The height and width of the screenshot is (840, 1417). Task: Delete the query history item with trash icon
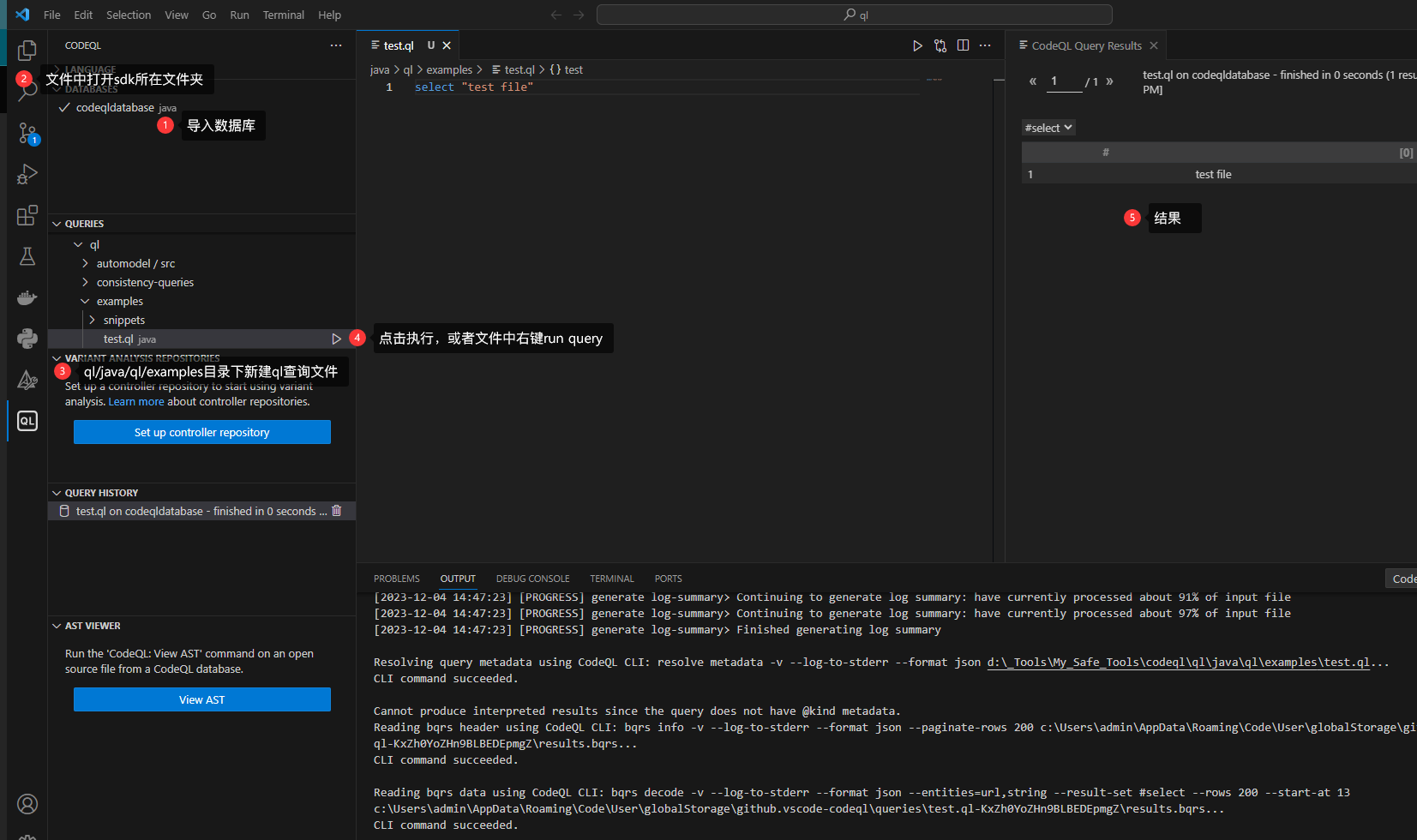pyautogui.click(x=337, y=511)
